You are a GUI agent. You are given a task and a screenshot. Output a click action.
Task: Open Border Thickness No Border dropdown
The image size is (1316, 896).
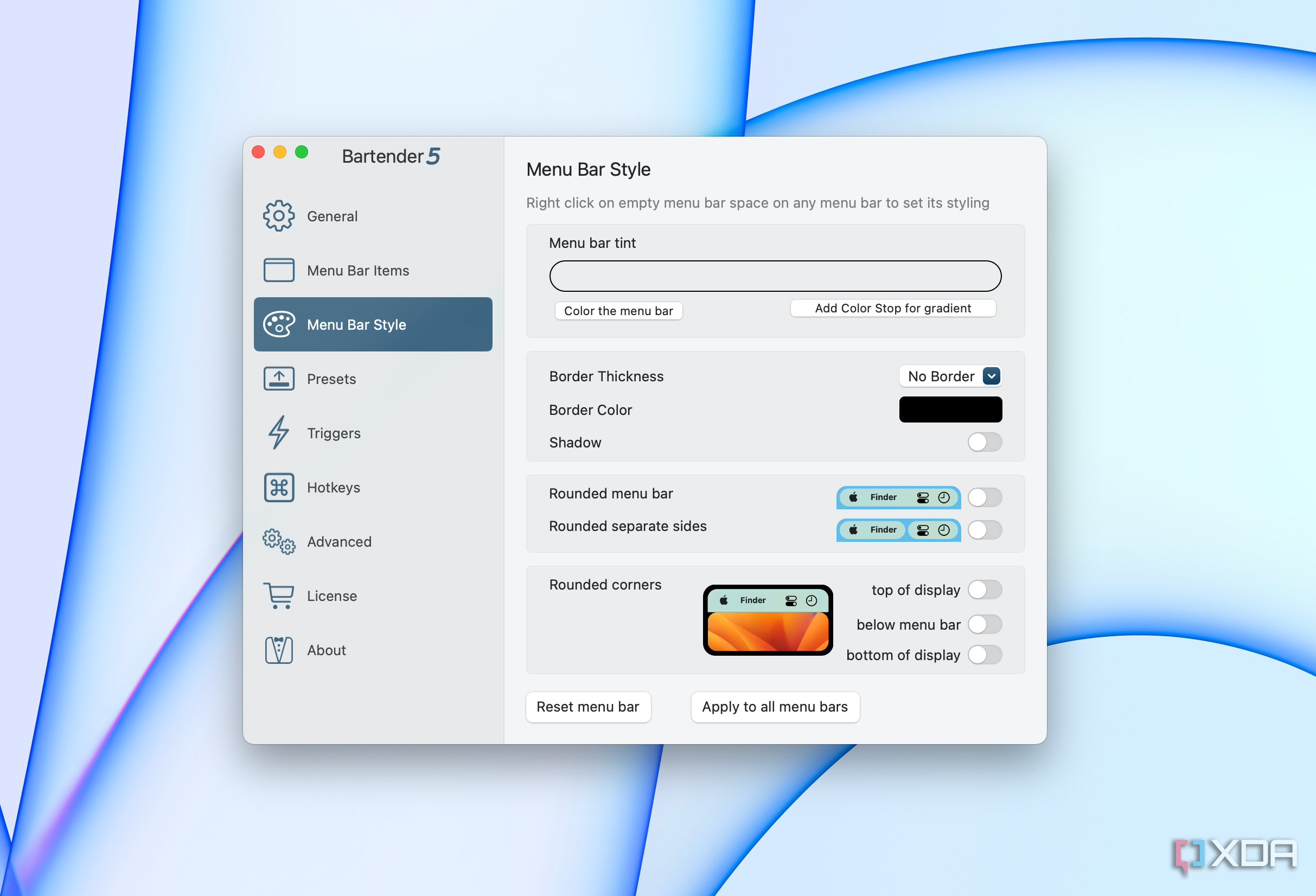point(950,376)
